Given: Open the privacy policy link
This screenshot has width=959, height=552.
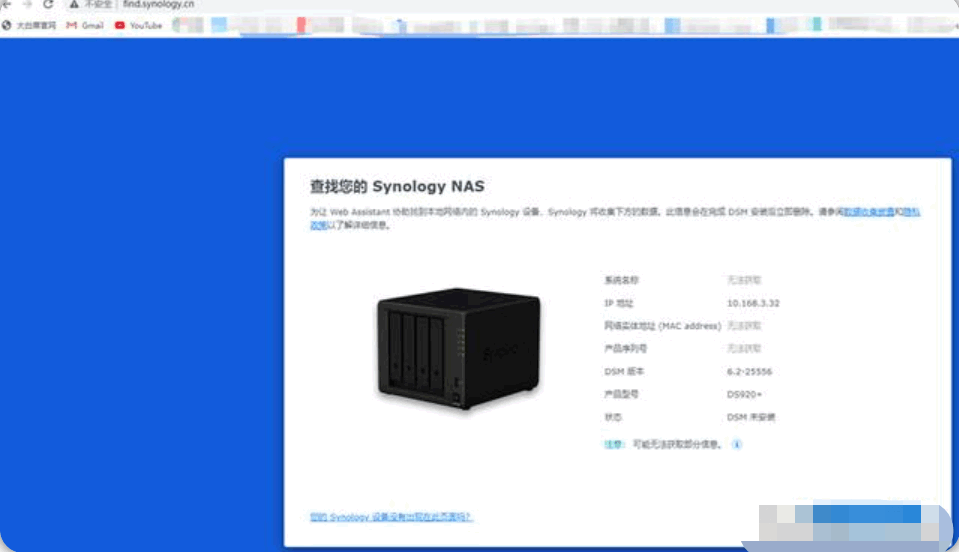Looking at the screenshot, I should (x=615, y=218).
